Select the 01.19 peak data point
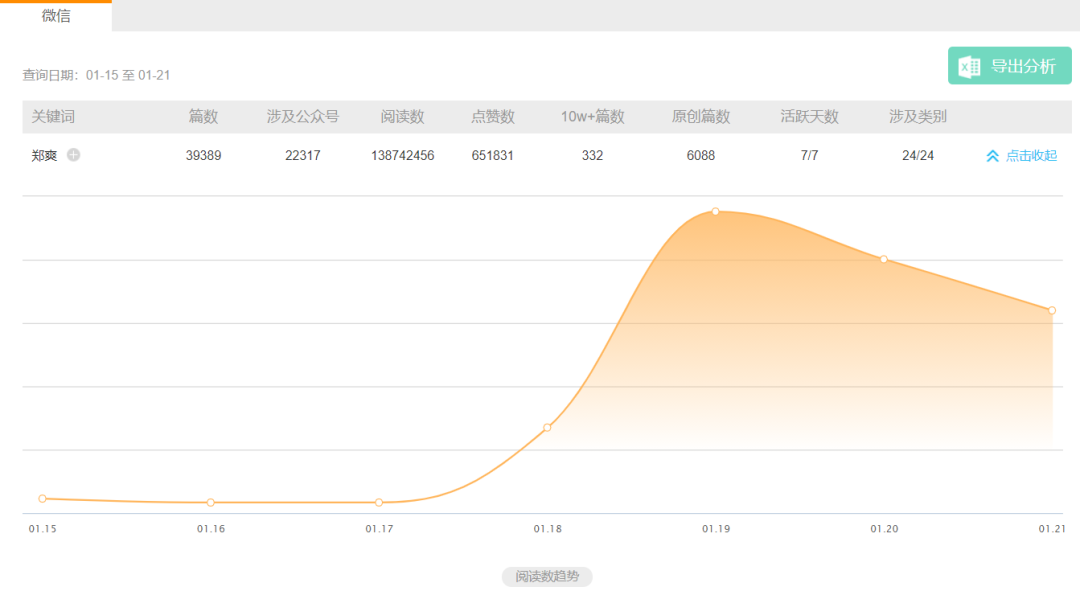The image size is (1080, 591). point(716,212)
